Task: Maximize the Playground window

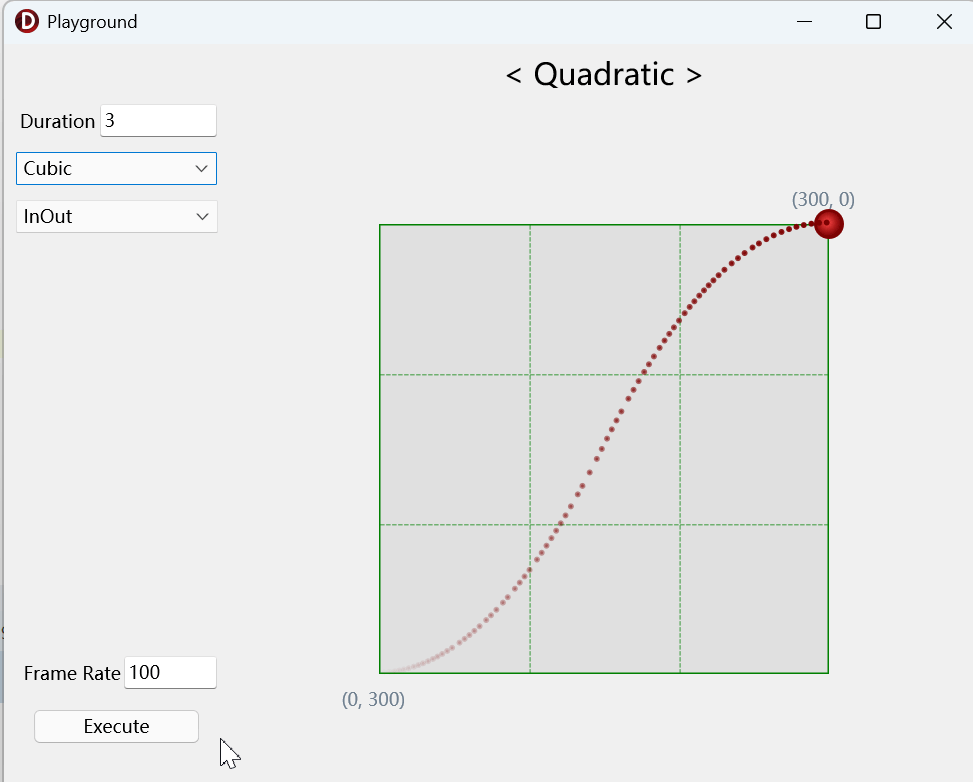Action: (873, 21)
